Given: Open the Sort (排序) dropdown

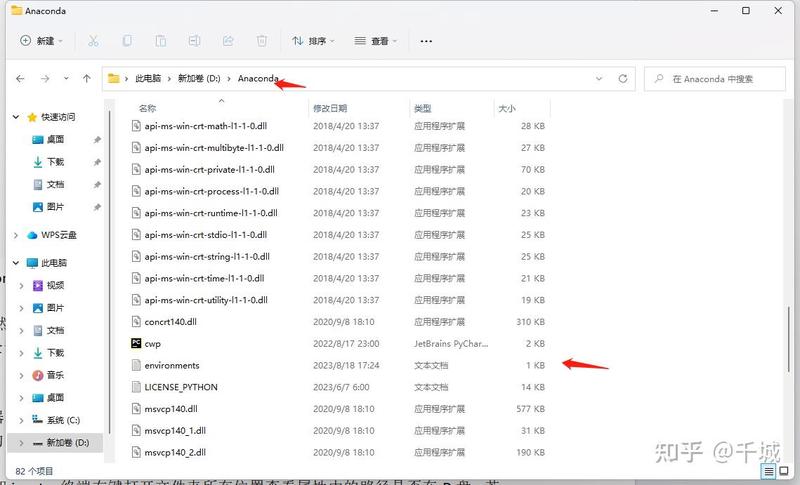Looking at the screenshot, I should coord(313,41).
